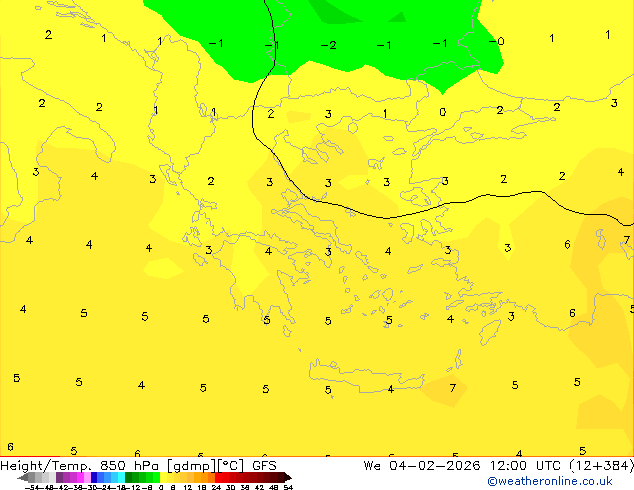Open the weatheronline.co.uk copyright link
The height and width of the screenshot is (490, 634).
point(550,481)
